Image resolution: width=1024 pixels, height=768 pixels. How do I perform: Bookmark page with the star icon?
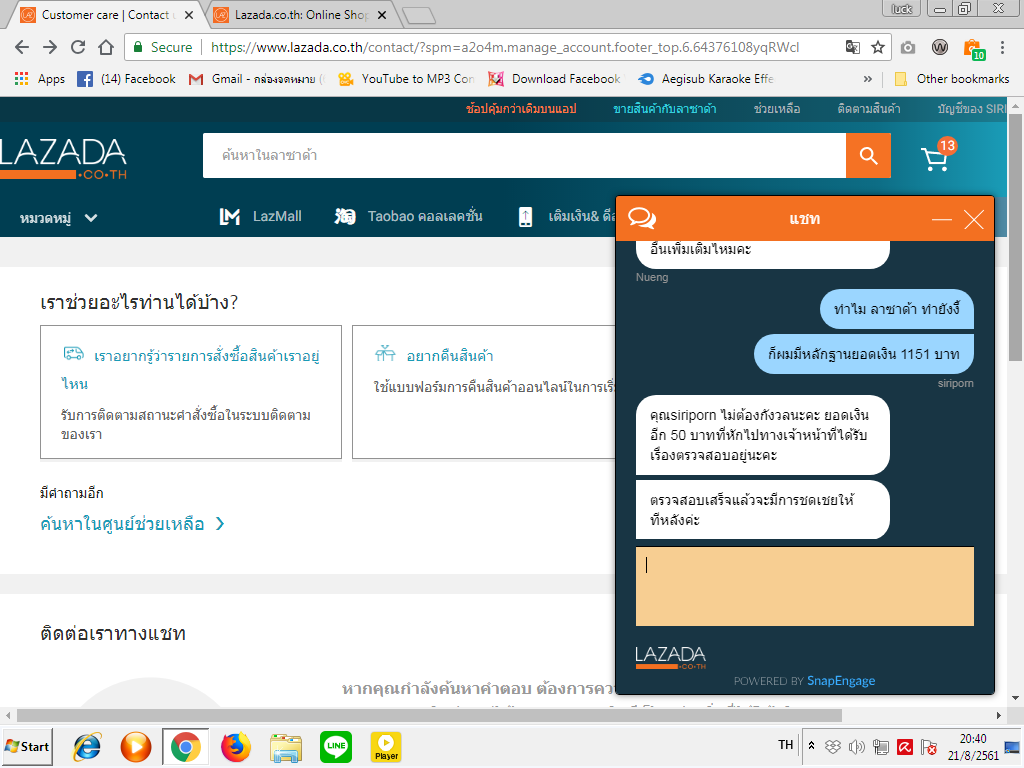(x=878, y=47)
